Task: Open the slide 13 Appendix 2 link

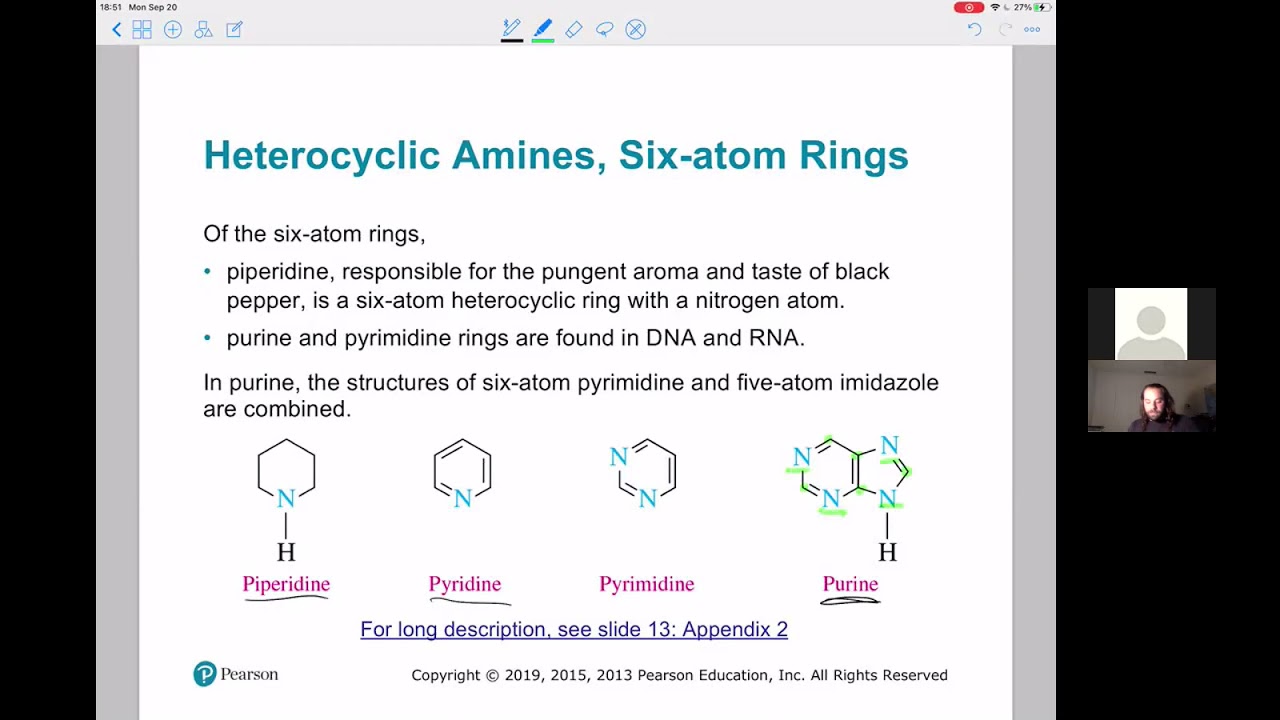Action: [574, 629]
